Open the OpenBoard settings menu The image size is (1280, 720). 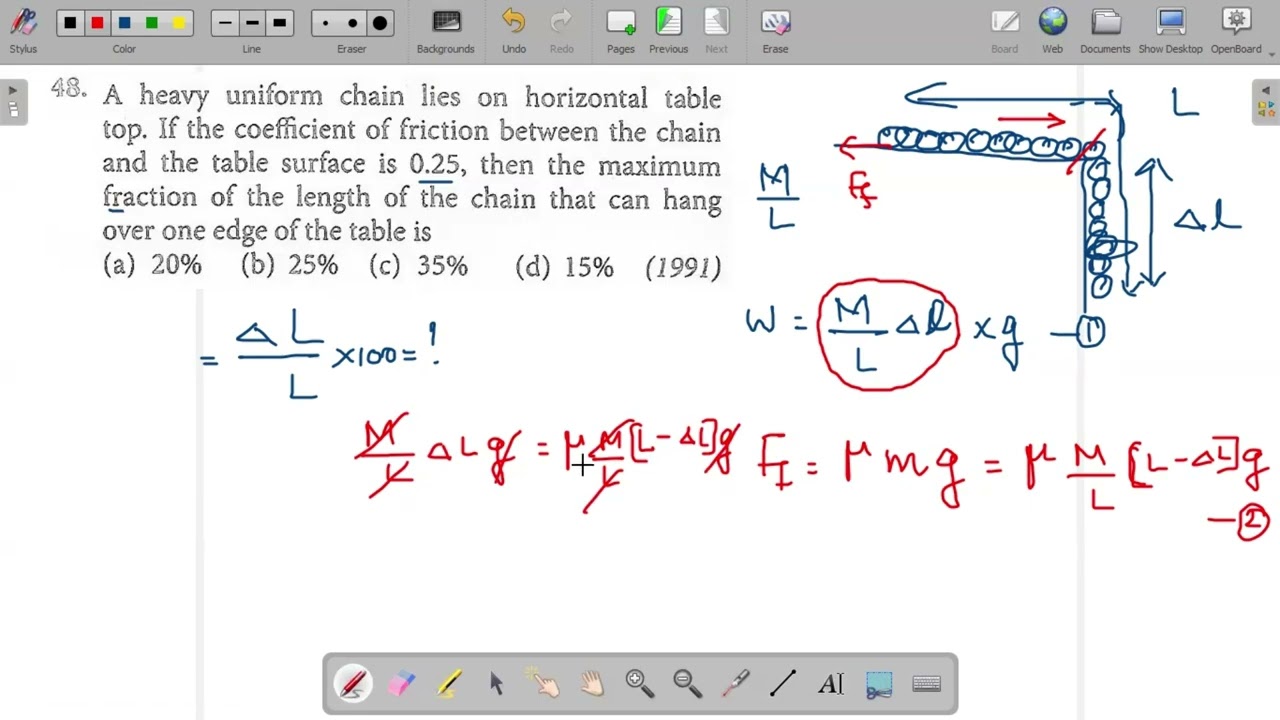click(x=1237, y=31)
